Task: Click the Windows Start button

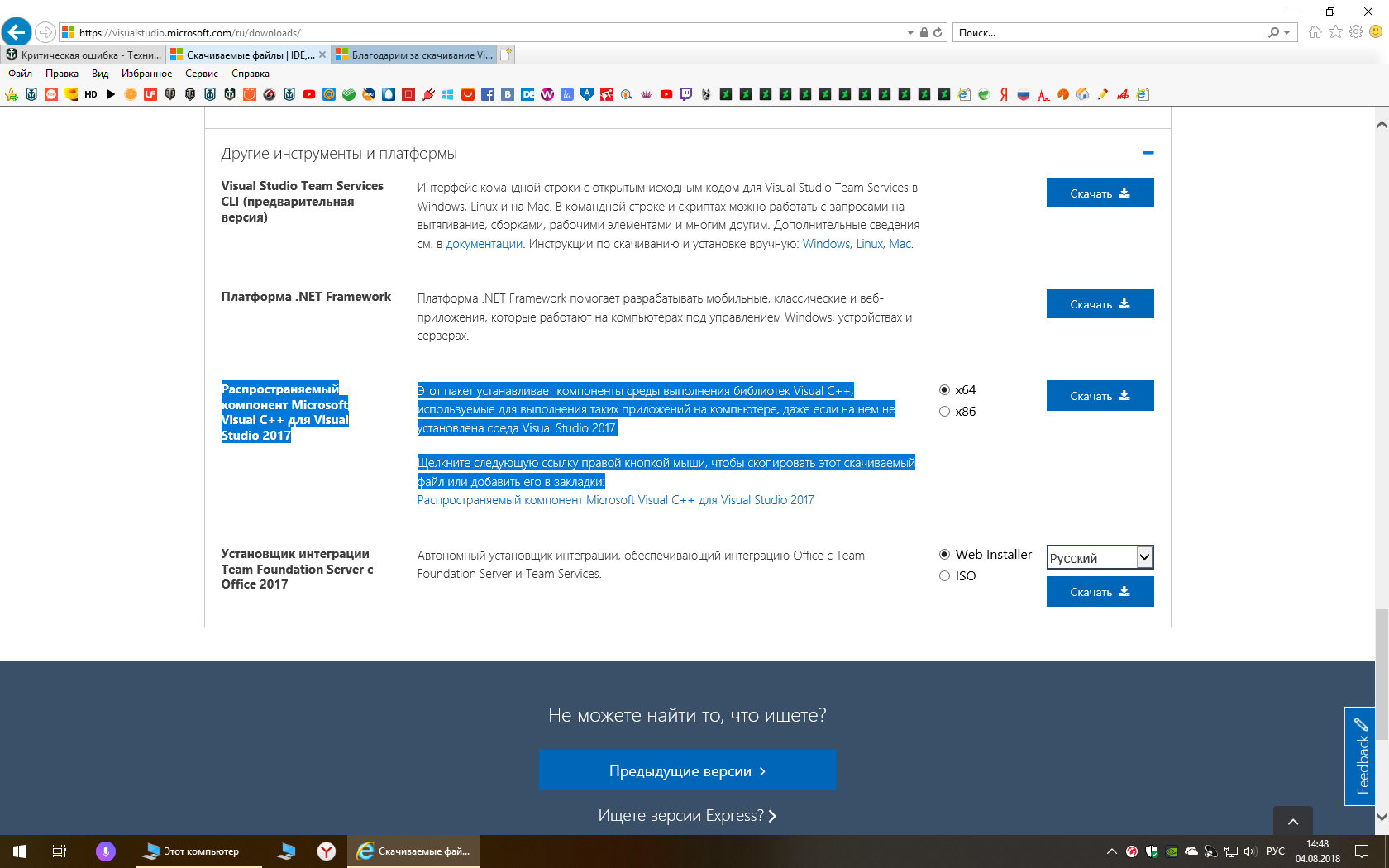Action: point(20,851)
